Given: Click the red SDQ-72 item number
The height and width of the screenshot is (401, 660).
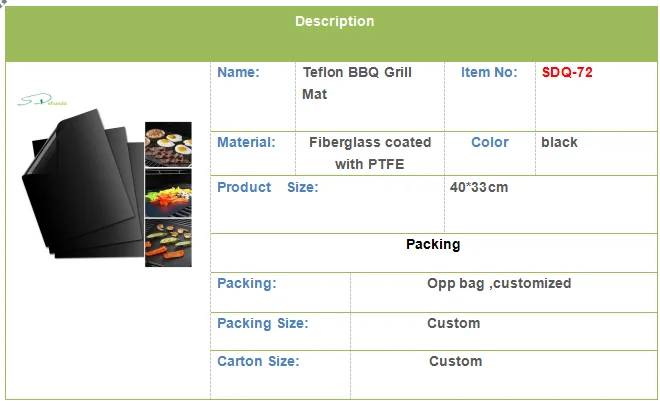Looking at the screenshot, I should coord(567,72).
